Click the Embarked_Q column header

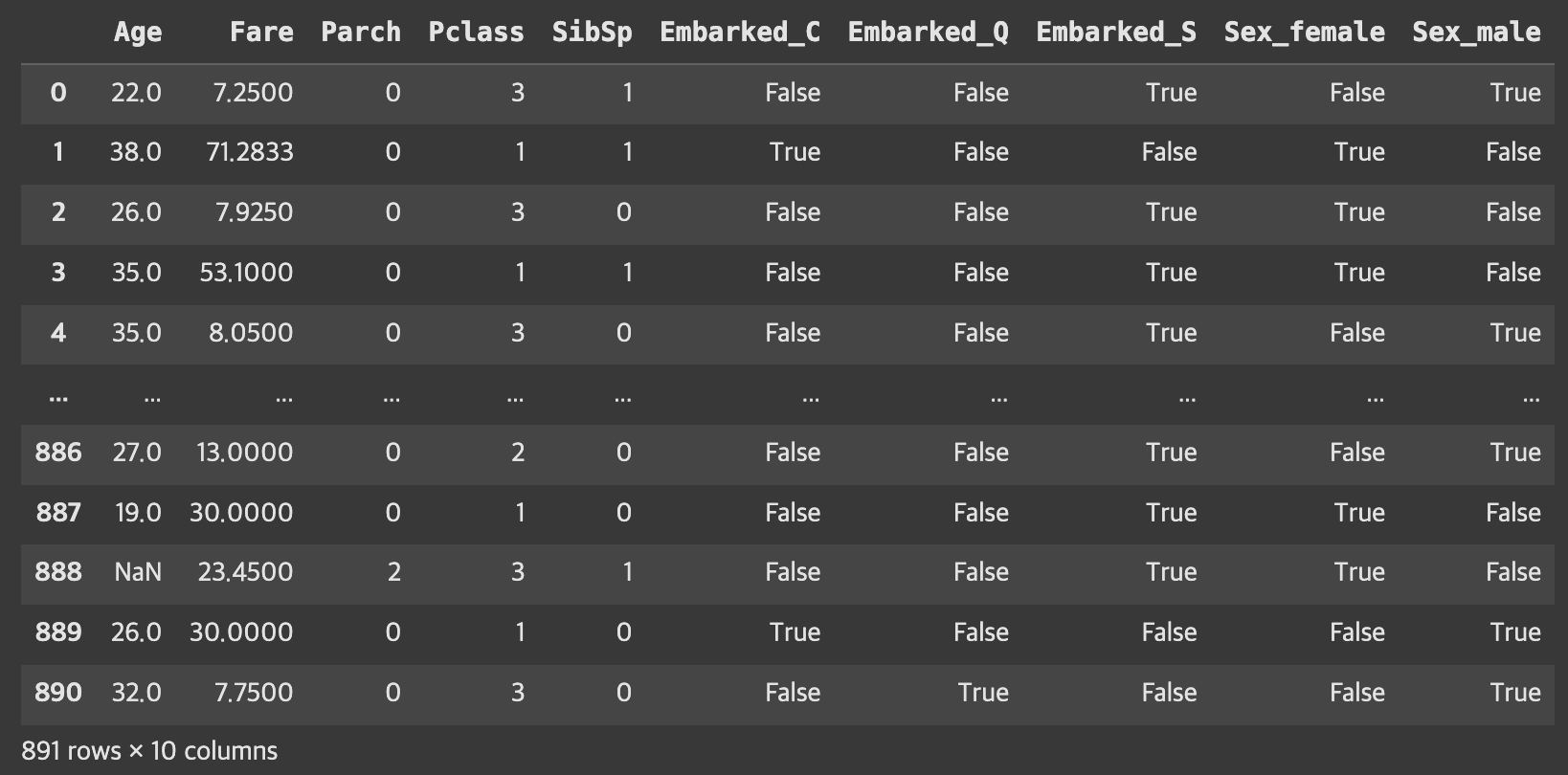click(x=929, y=33)
